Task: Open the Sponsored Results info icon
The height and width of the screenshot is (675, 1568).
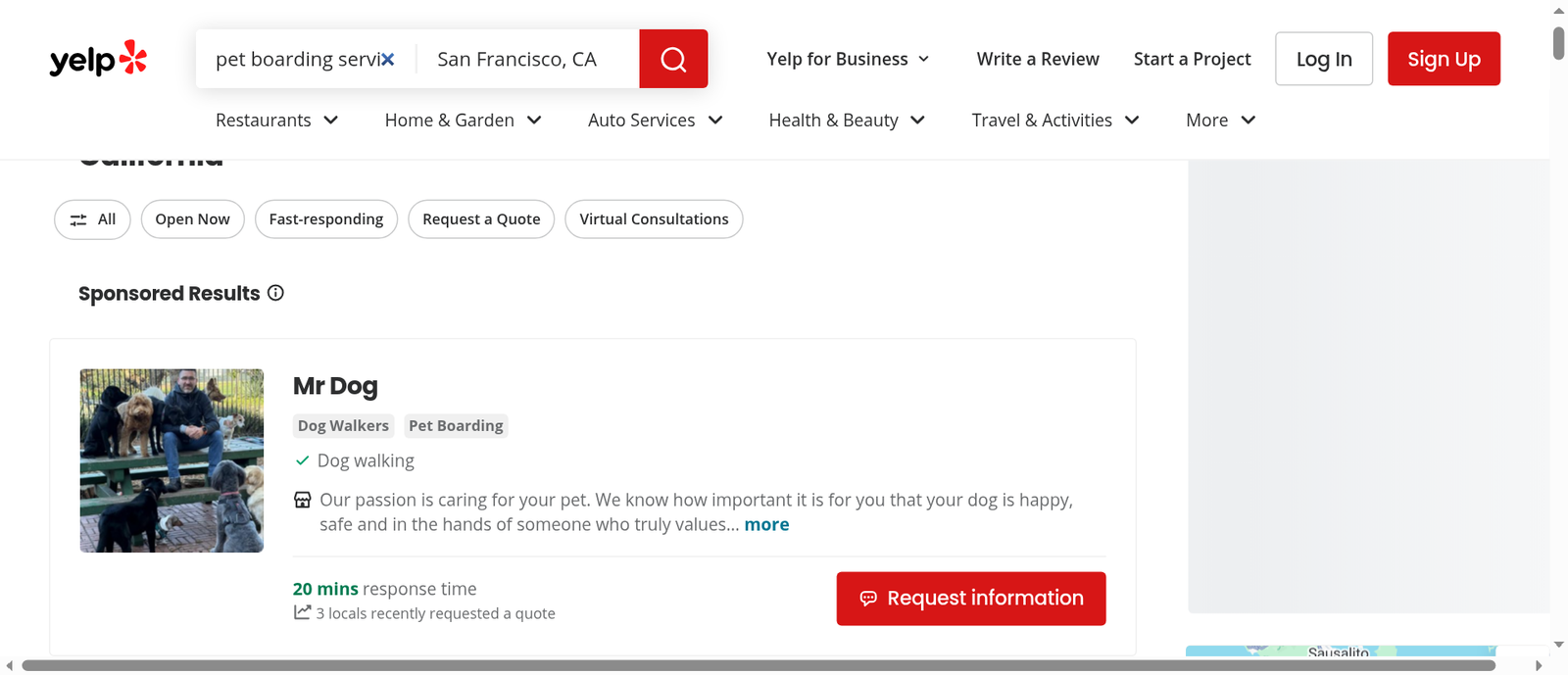Action: [276, 293]
